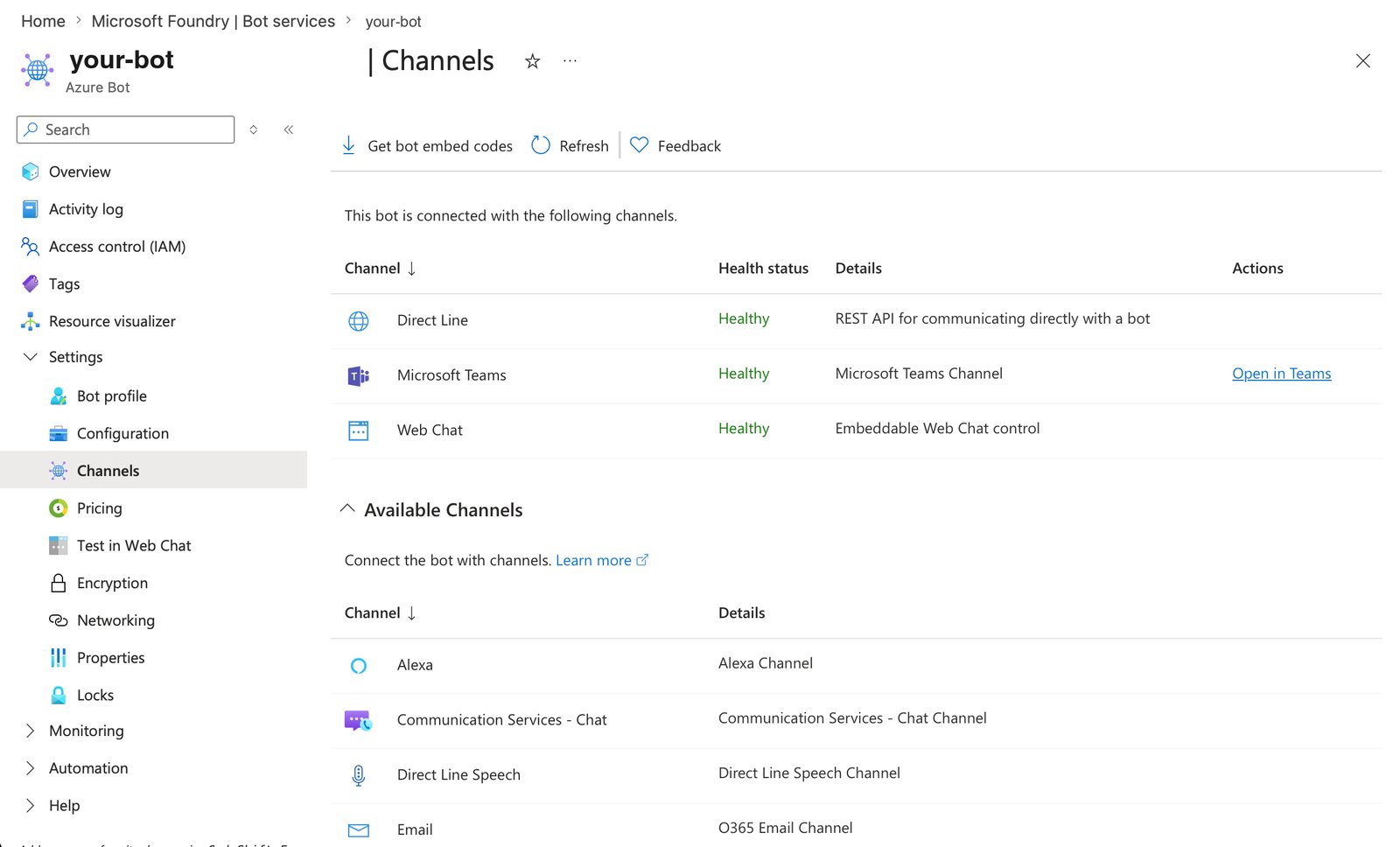Screen dimensions: 1400x847
Task: Click the Web Chat window icon
Action: pyautogui.click(x=359, y=430)
